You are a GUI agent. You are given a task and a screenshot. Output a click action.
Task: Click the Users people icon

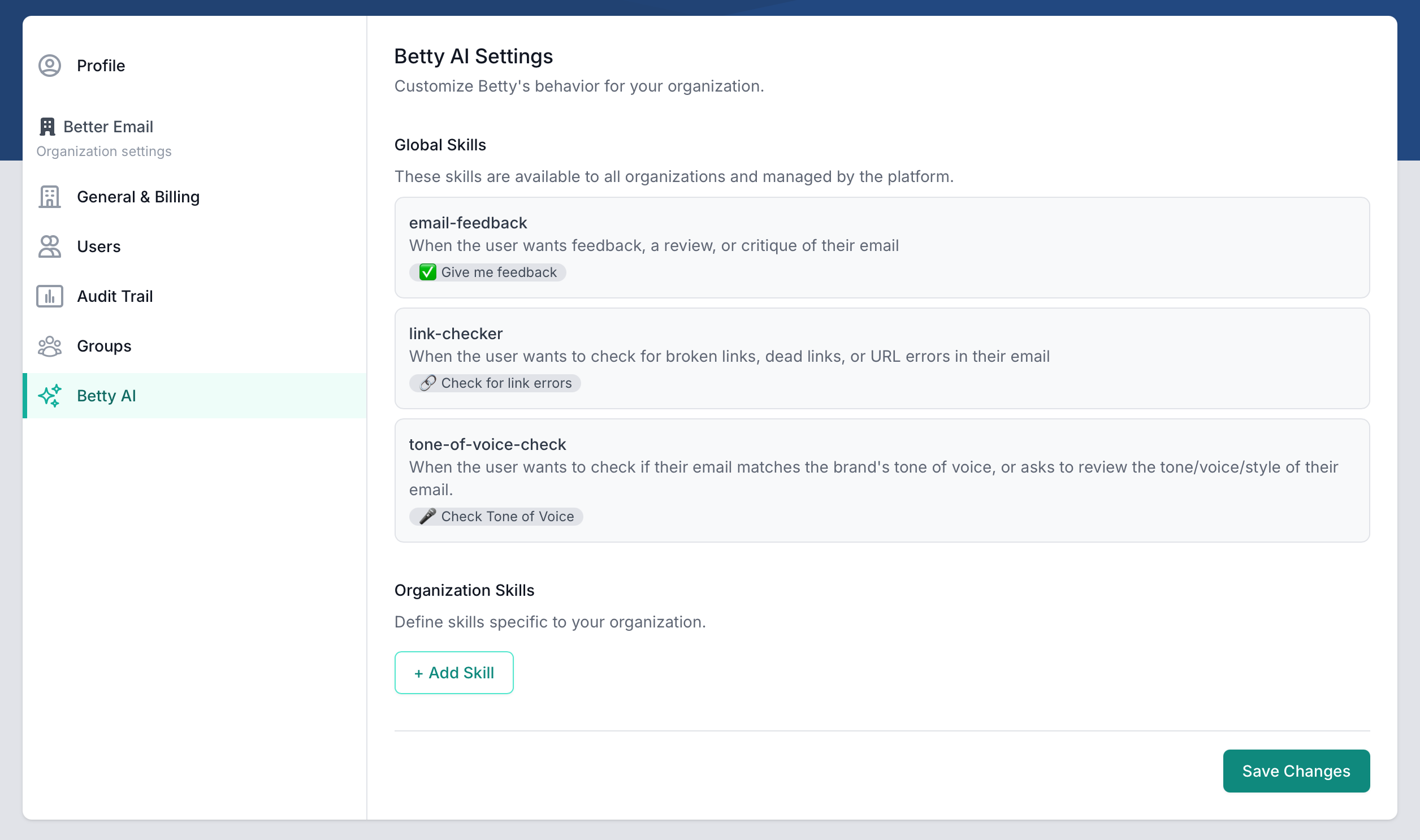50,247
